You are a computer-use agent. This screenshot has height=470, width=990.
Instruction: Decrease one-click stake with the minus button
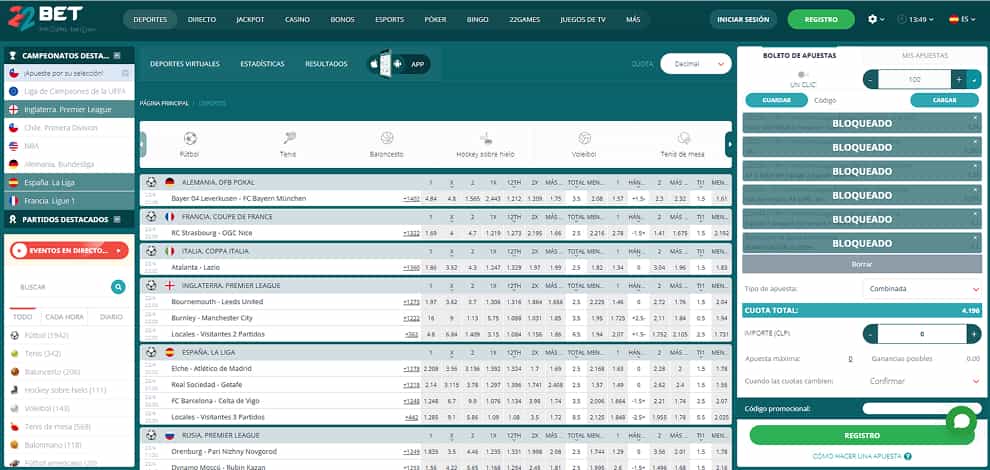click(871, 80)
